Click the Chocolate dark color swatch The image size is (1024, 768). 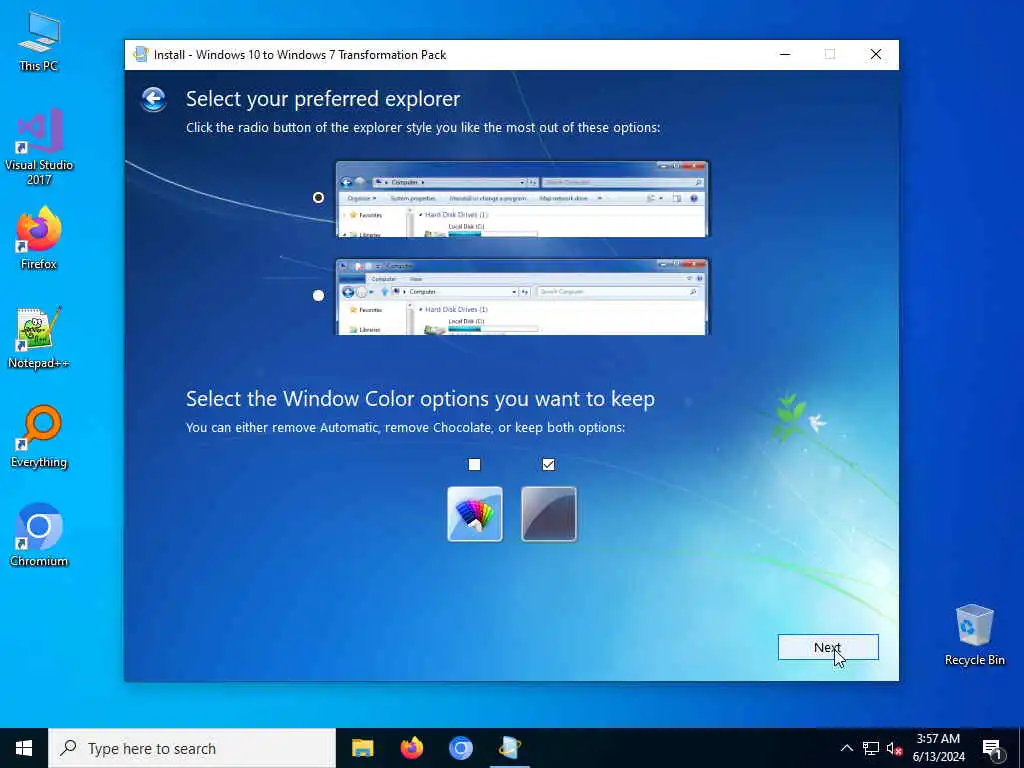point(549,514)
